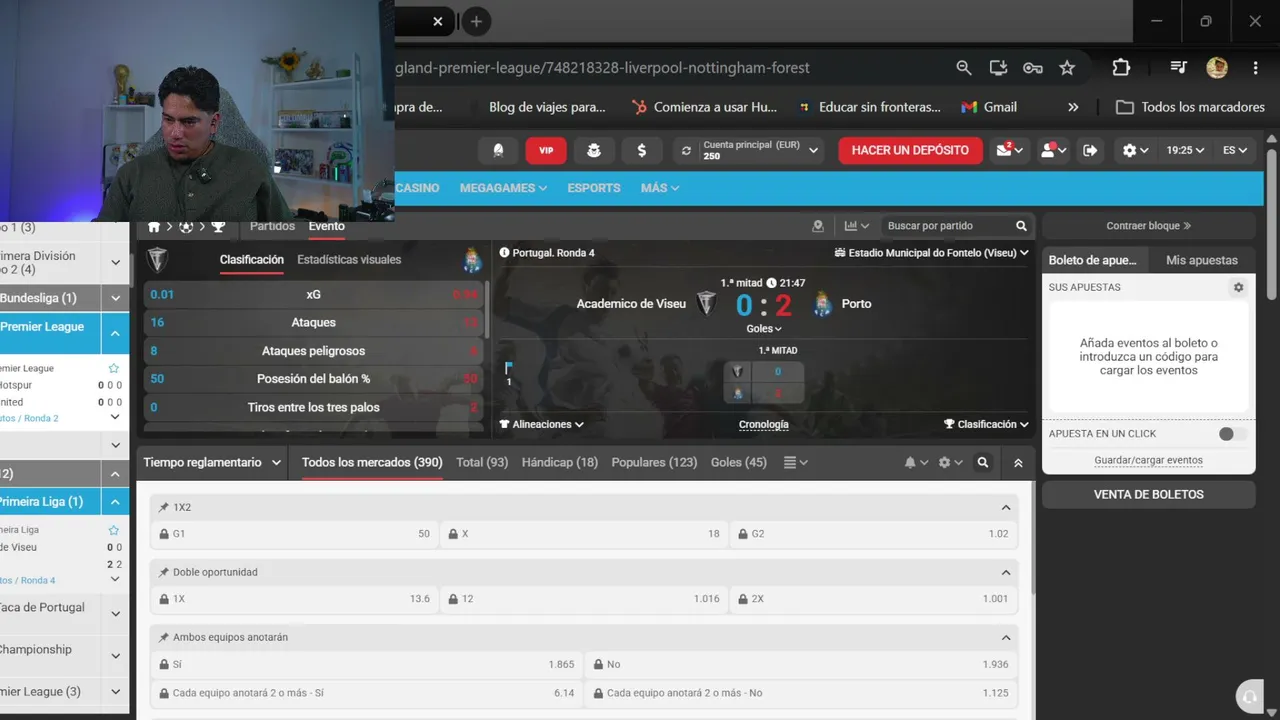Click the magnifier in match search box
Screen dimensions: 1280x720
coord(1021,226)
